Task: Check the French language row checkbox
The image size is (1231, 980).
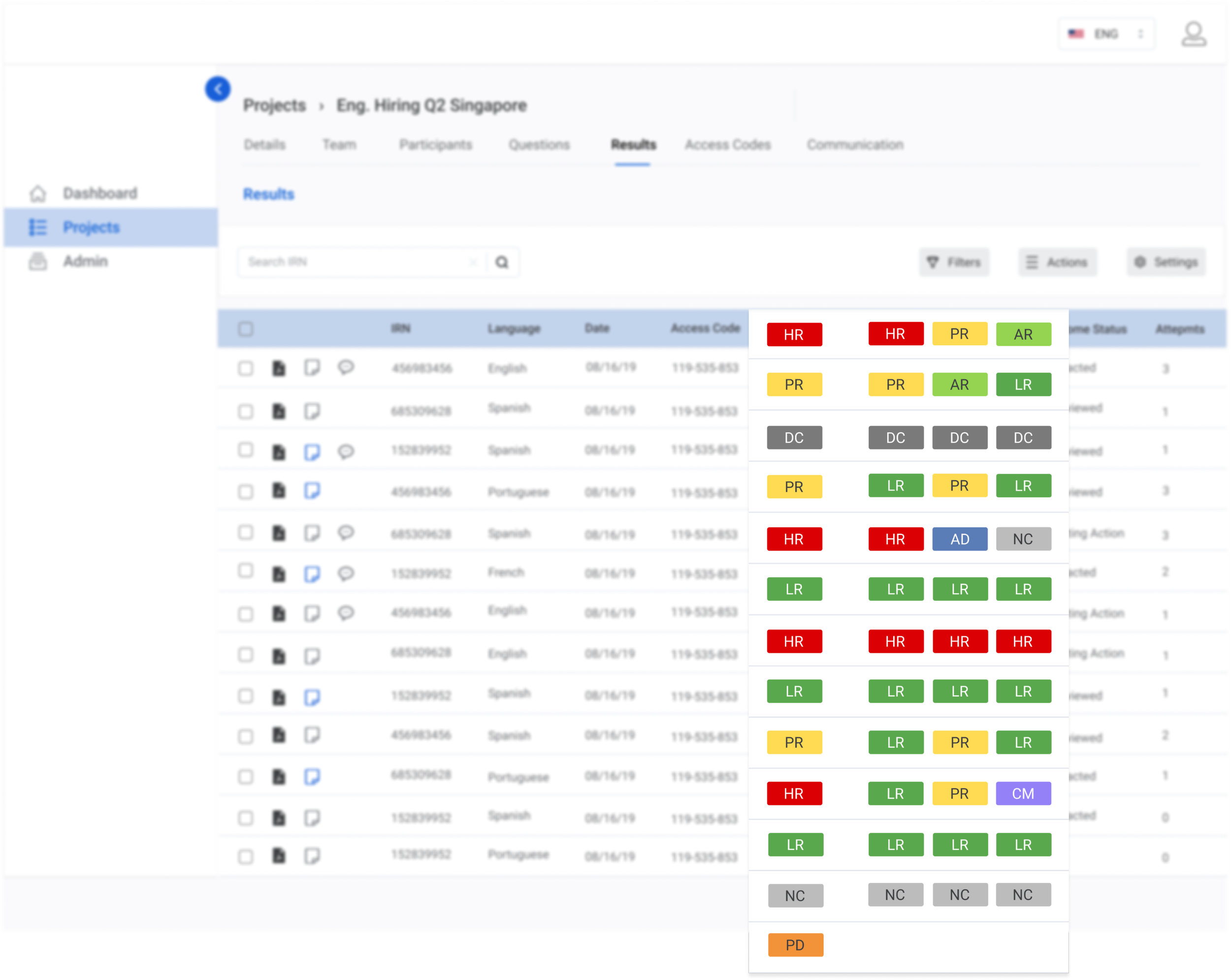Action: [246, 571]
